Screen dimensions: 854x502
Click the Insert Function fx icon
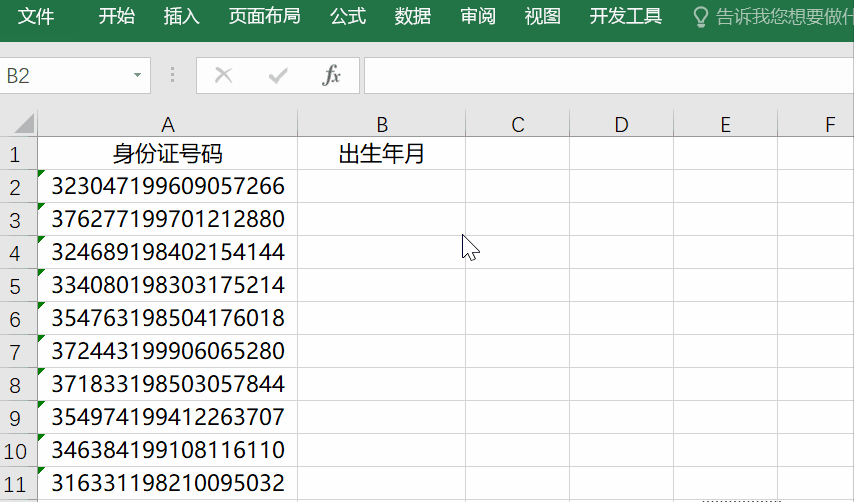tap(331, 76)
